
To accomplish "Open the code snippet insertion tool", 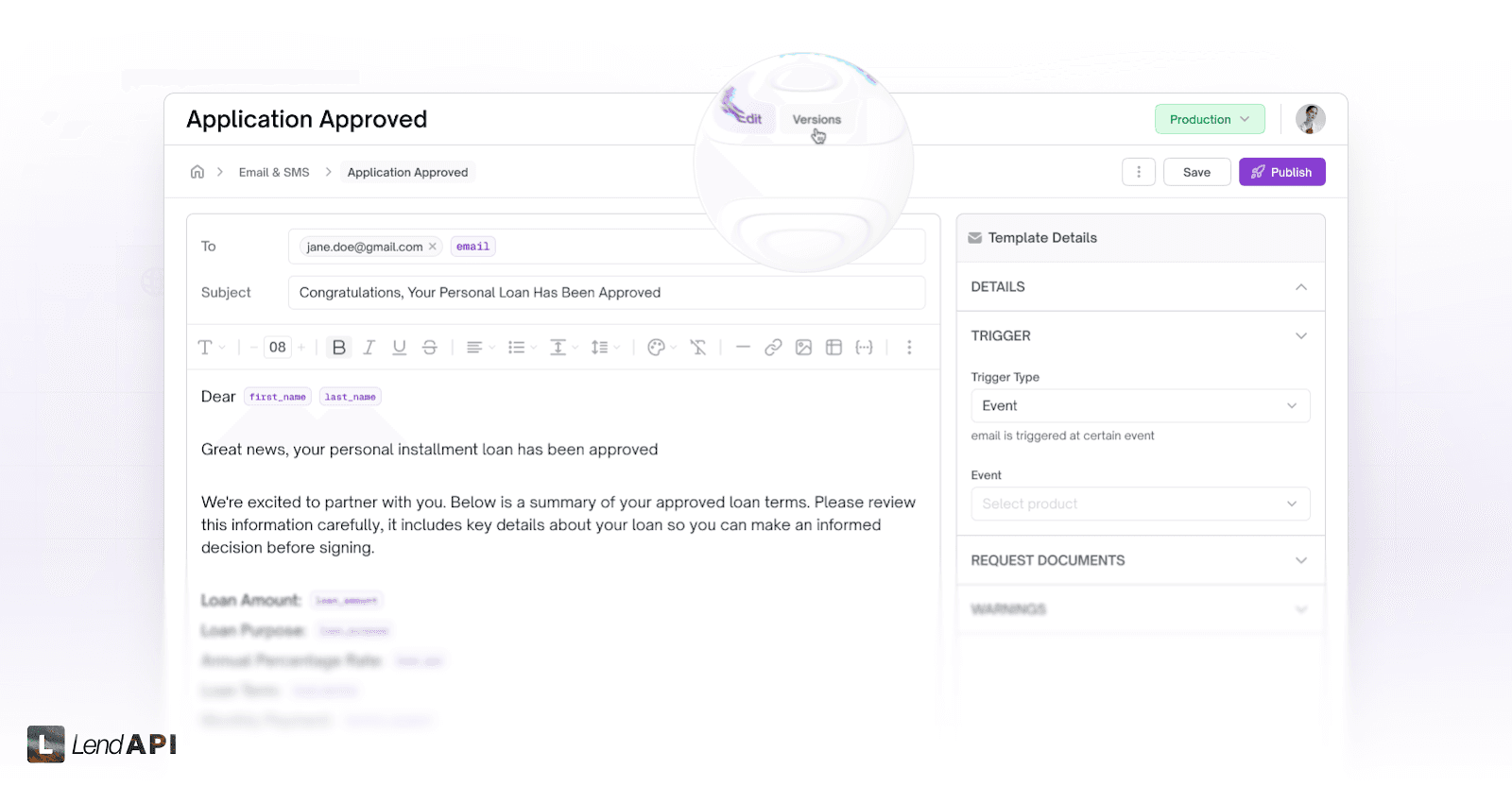I will pyautogui.click(x=864, y=347).
